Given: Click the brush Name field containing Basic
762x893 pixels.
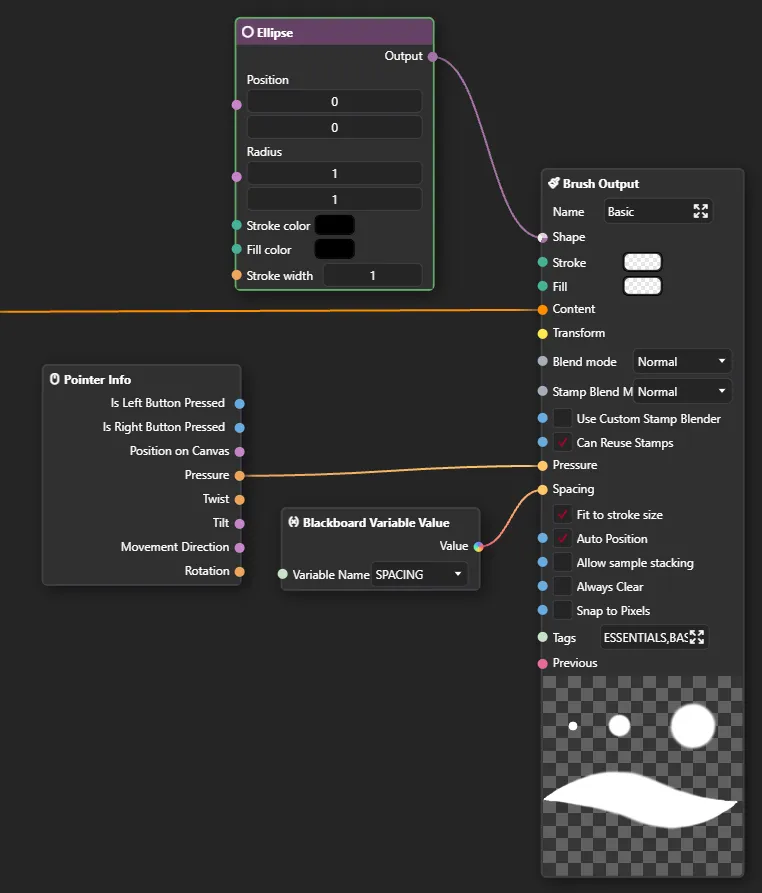Looking at the screenshot, I should point(646,211).
